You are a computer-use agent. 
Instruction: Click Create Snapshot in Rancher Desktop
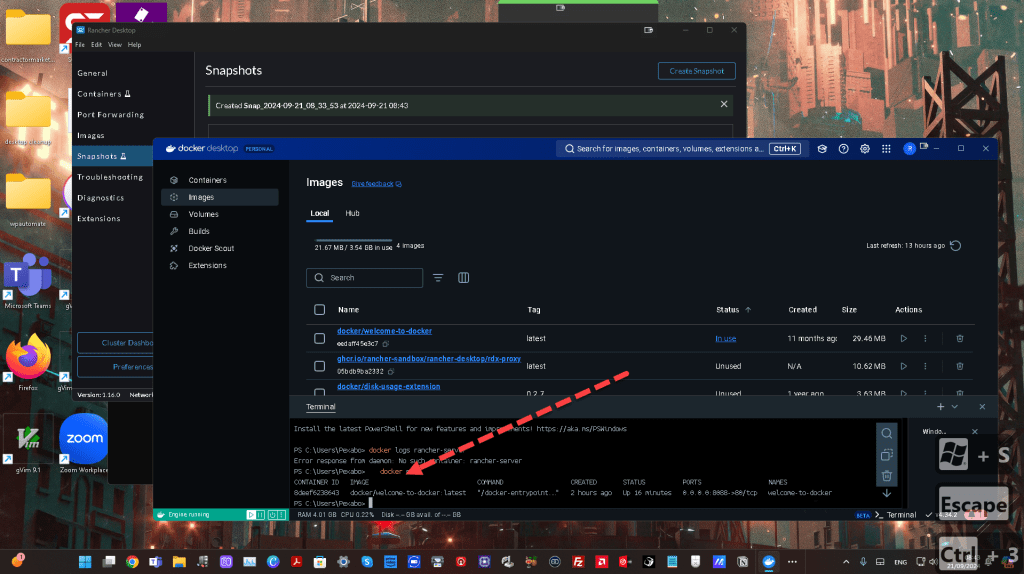(x=696, y=71)
